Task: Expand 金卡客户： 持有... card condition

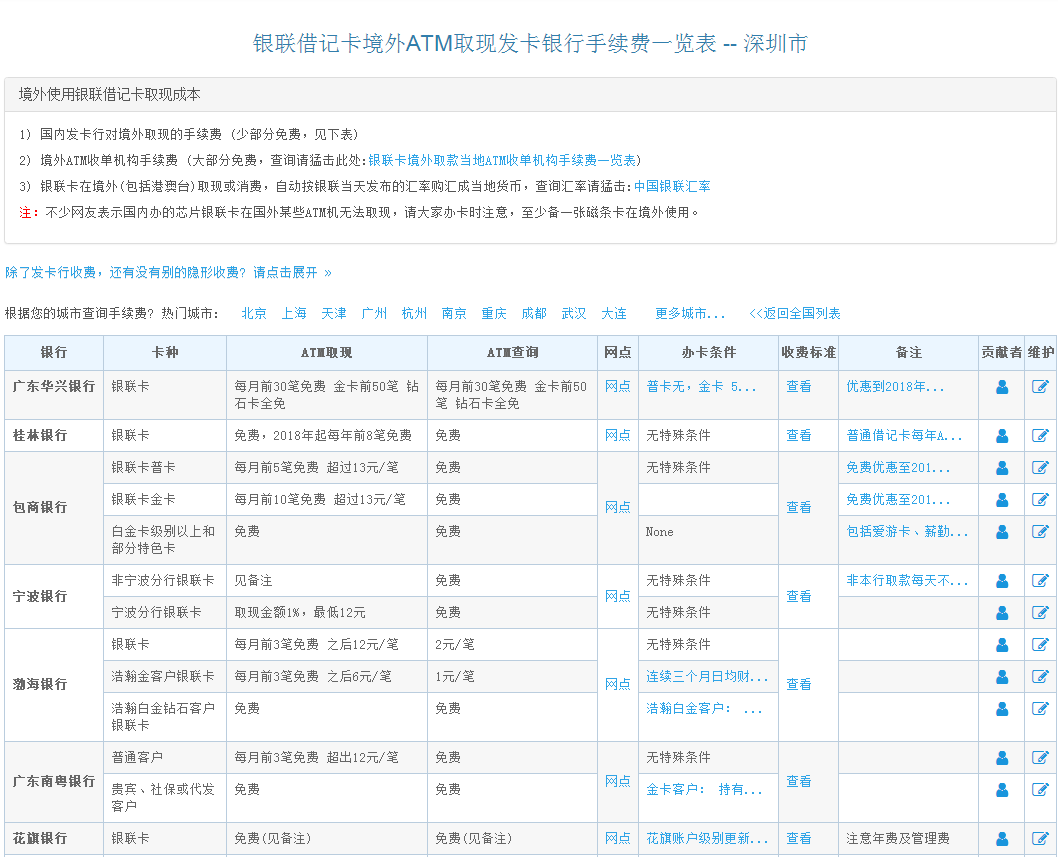Action: 704,790
